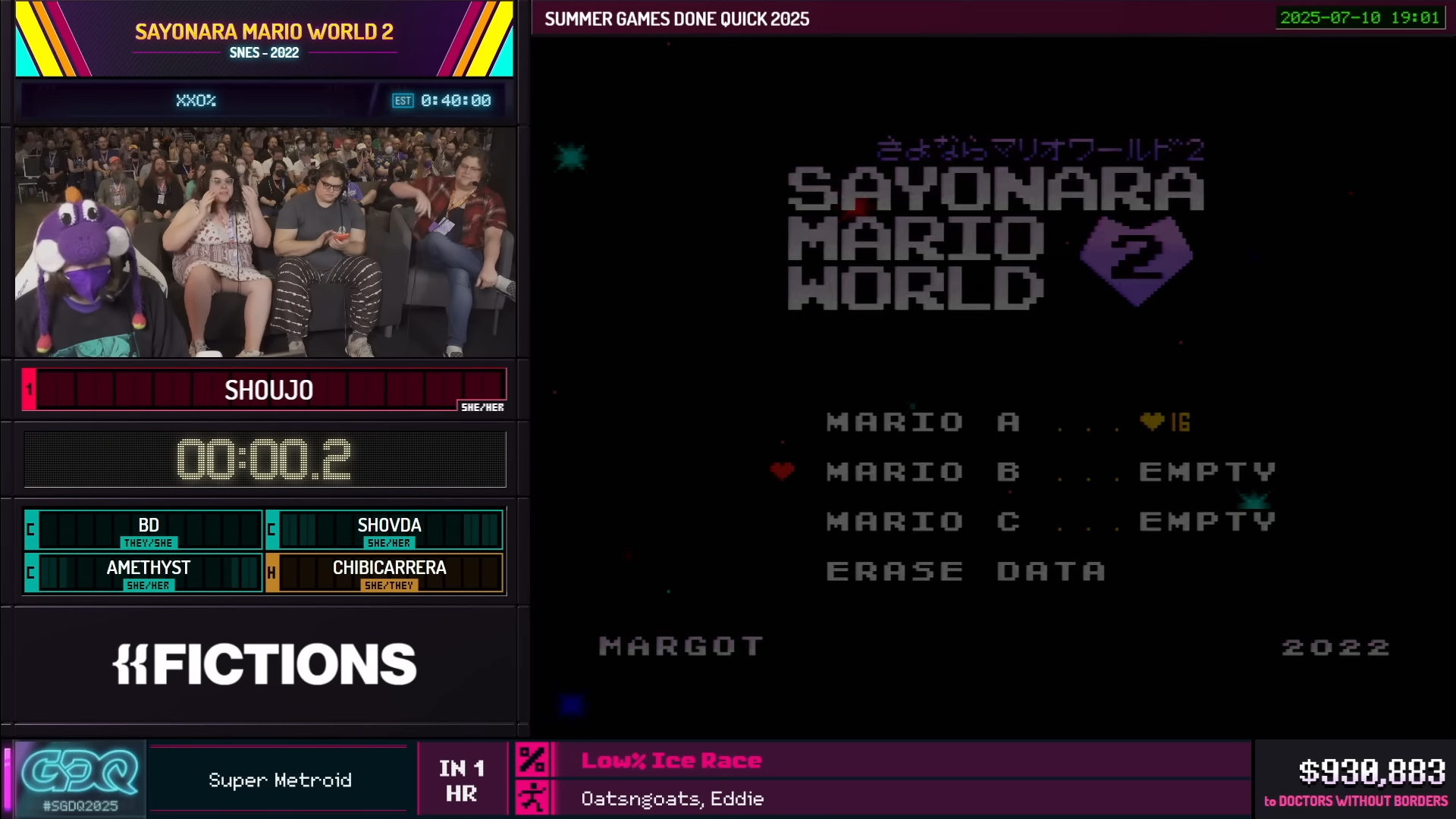Click the Fictions sponsor logo
The width and height of the screenshot is (1456, 819).
(x=265, y=664)
